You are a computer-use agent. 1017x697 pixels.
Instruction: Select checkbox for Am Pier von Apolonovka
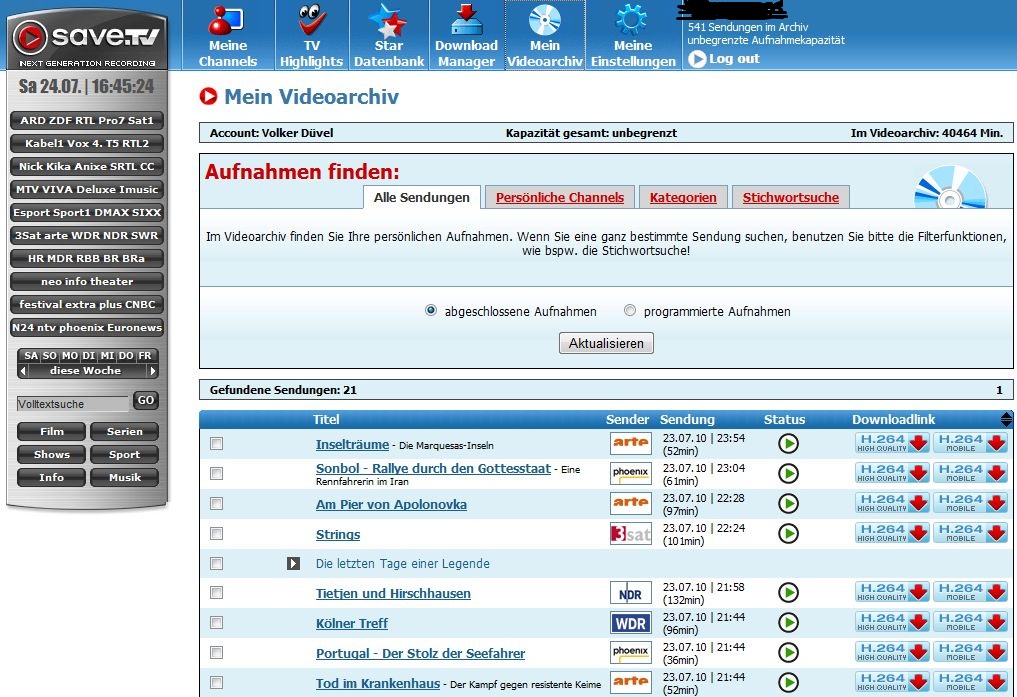217,503
